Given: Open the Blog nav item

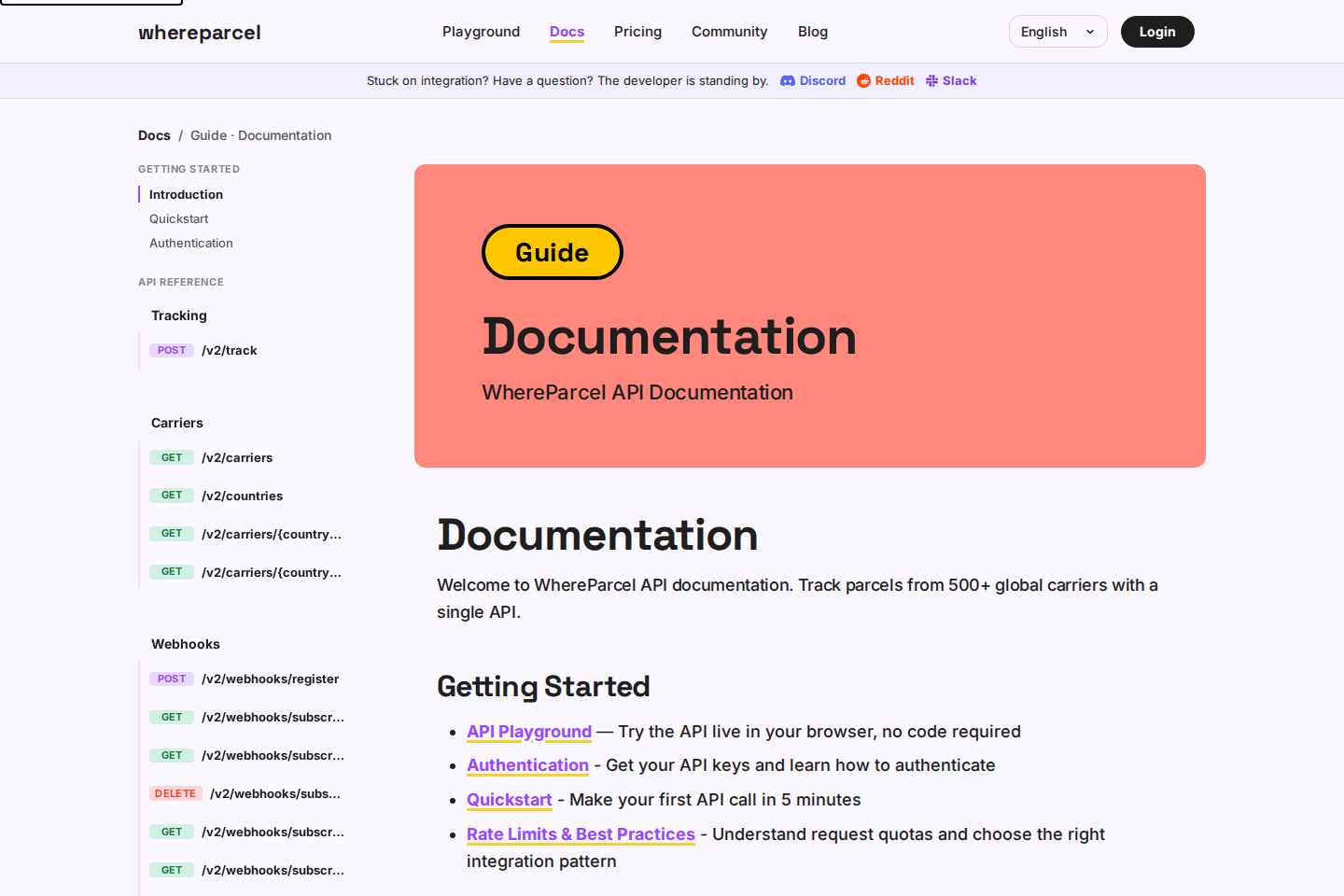Looking at the screenshot, I should pyautogui.click(x=813, y=32).
